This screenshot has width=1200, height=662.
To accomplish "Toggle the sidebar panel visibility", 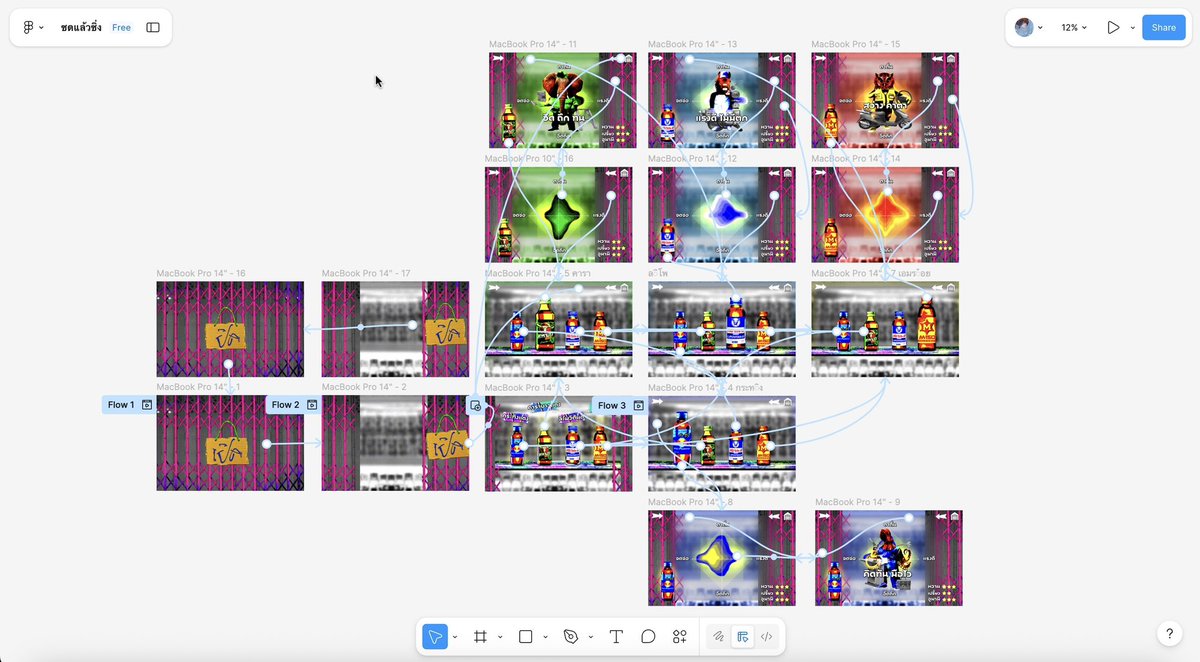I will [x=153, y=27].
